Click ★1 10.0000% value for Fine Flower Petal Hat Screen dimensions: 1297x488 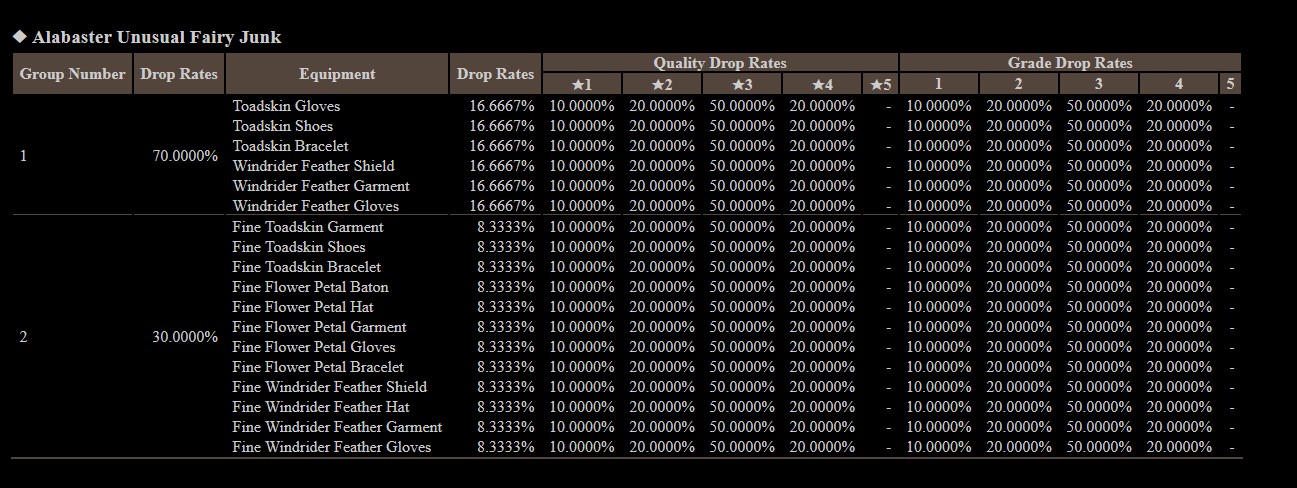tap(582, 307)
